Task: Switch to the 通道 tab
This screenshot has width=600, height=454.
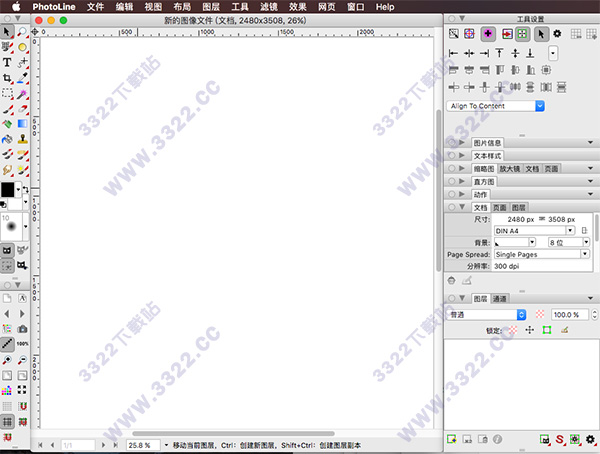Action: pyautogui.click(x=499, y=299)
